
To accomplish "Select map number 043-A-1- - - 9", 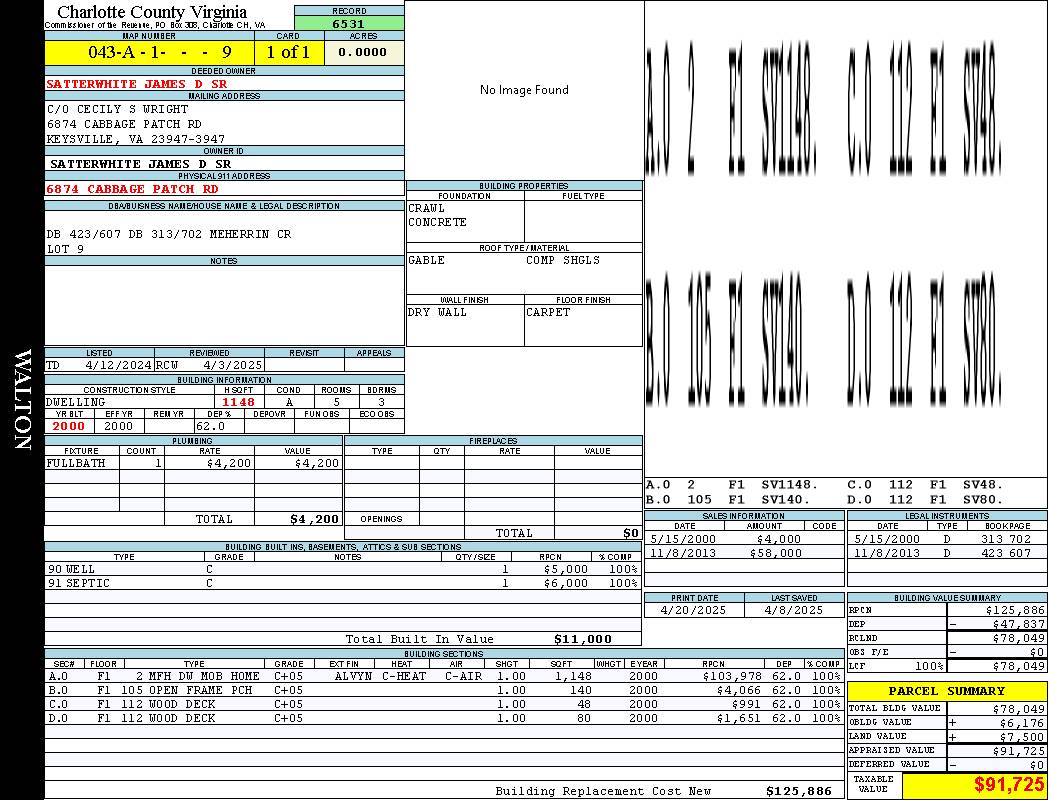I will [x=159, y=52].
